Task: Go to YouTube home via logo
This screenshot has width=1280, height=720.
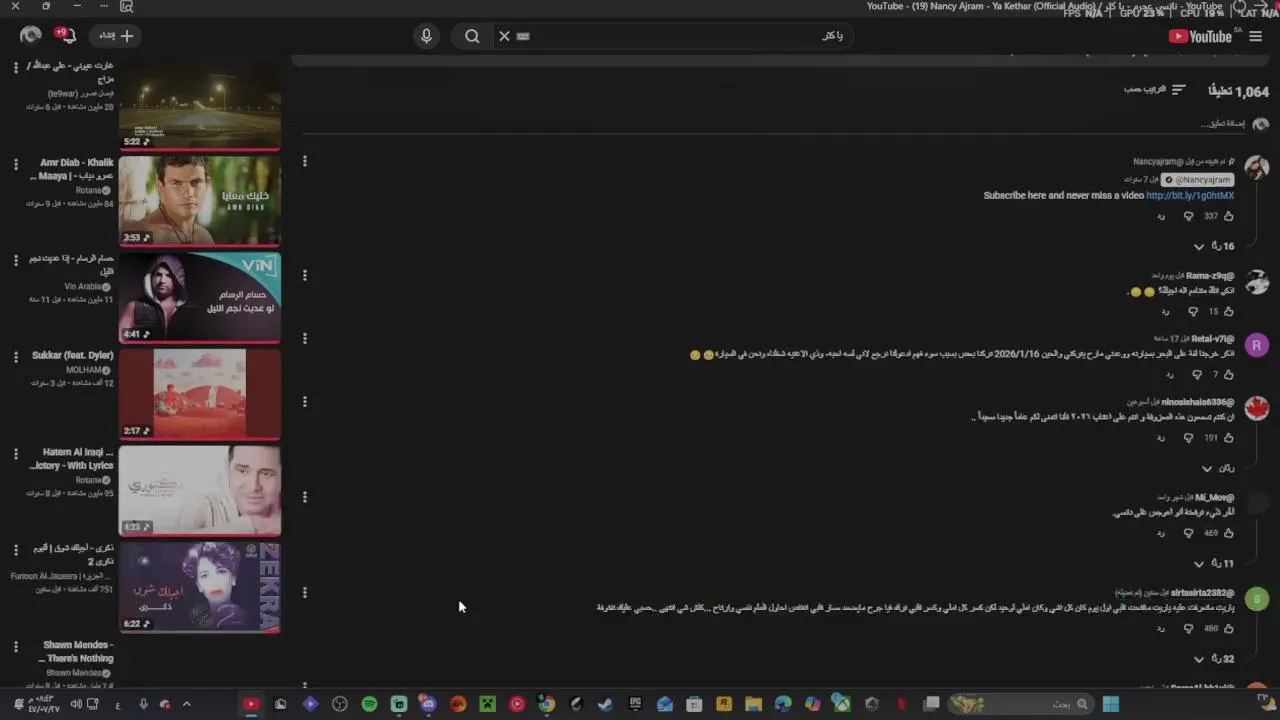Action: point(1200,36)
